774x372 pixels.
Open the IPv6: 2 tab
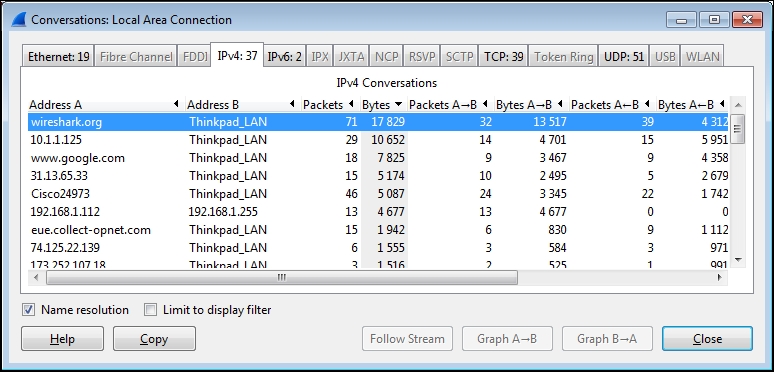tap(284, 57)
